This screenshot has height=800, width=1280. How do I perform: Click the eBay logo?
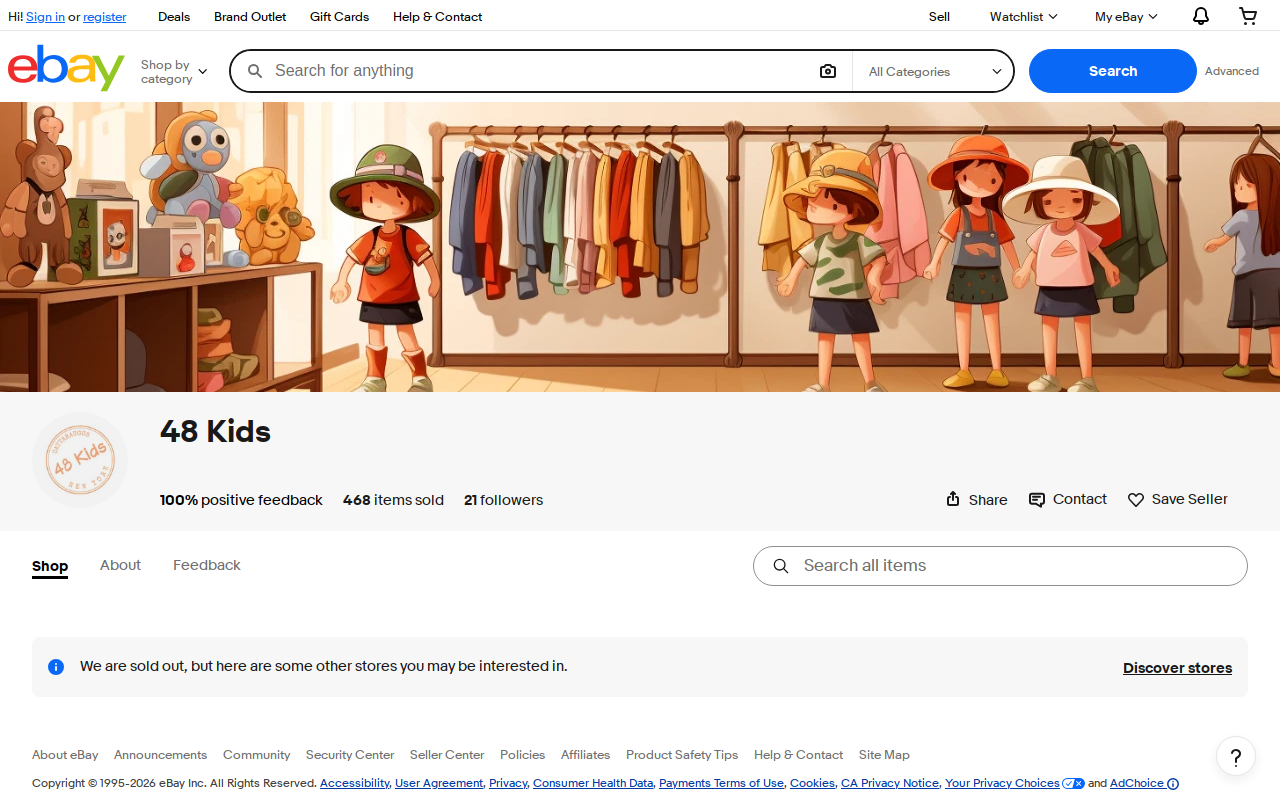coord(66,68)
